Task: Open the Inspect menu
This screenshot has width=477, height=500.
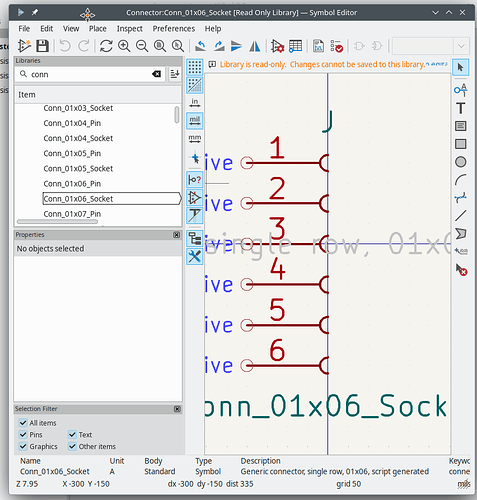Action: [x=130, y=29]
